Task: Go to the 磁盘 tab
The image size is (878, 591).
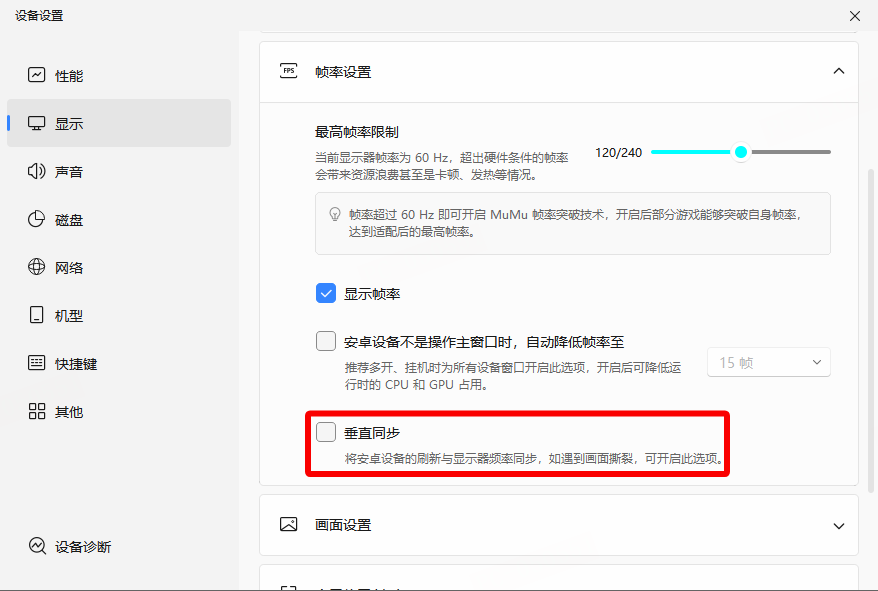Action: click(119, 220)
